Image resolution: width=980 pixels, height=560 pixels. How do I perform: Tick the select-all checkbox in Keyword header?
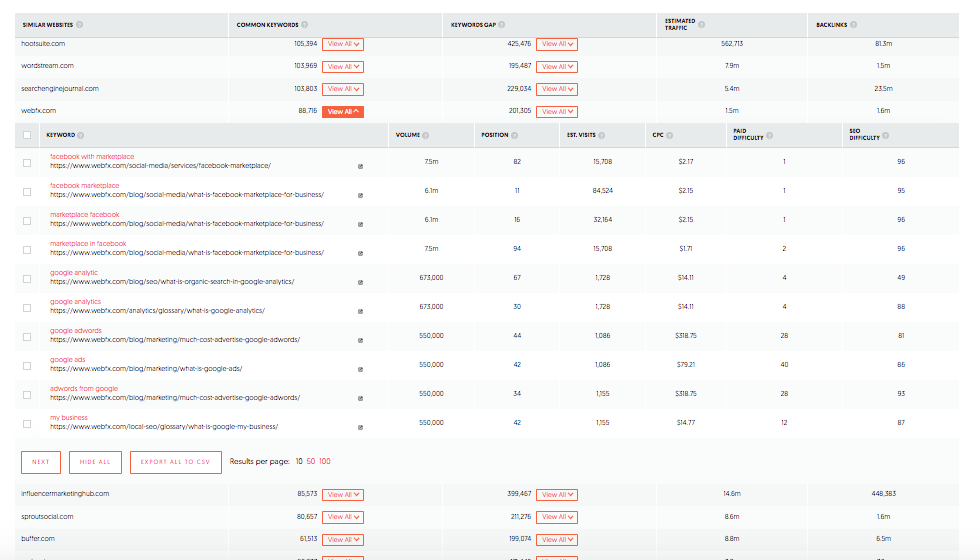tap(26, 135)
